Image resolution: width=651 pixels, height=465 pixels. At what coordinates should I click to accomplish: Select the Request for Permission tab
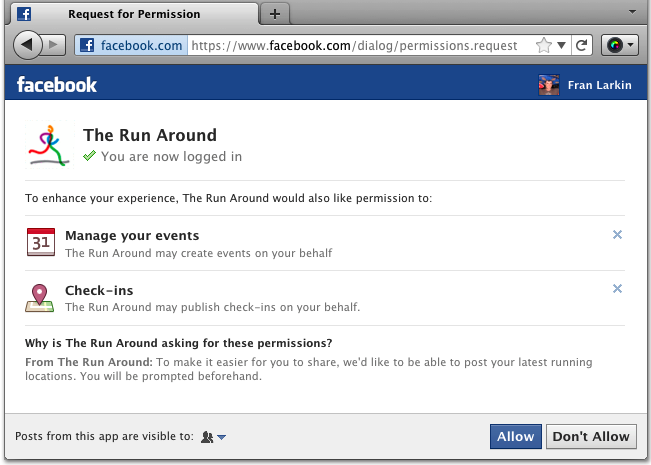135,14
